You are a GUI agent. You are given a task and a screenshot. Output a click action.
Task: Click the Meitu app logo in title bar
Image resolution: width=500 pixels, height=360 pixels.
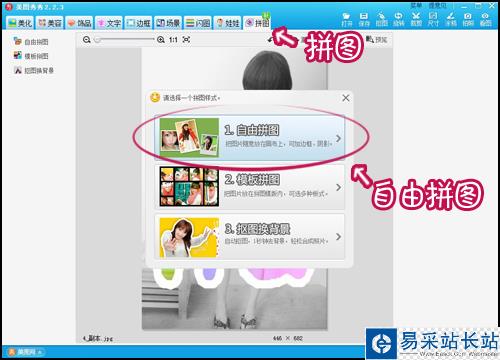tap(9, 6)
